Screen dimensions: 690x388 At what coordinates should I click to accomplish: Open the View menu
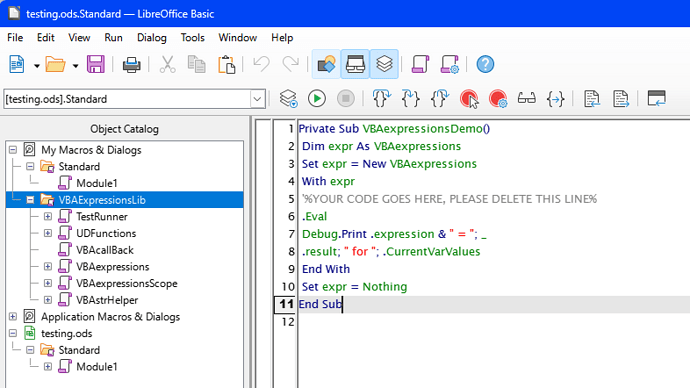pyautogui.click(x=79, y=38)
